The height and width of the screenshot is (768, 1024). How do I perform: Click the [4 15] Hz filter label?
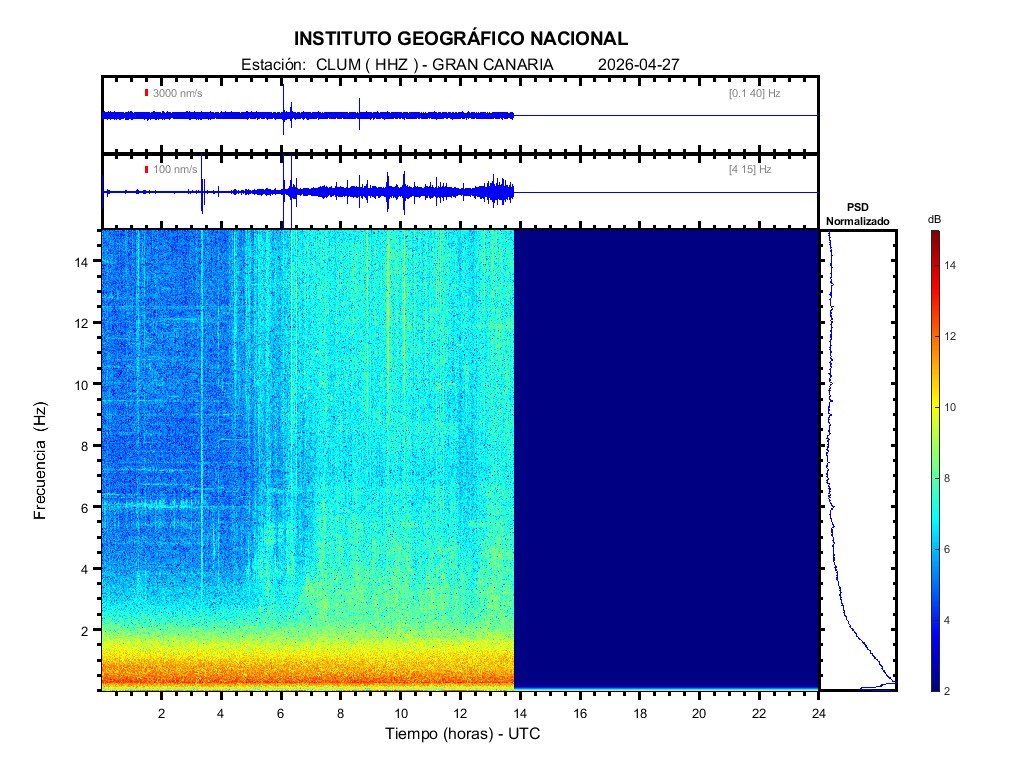click(x=750, y=170)
